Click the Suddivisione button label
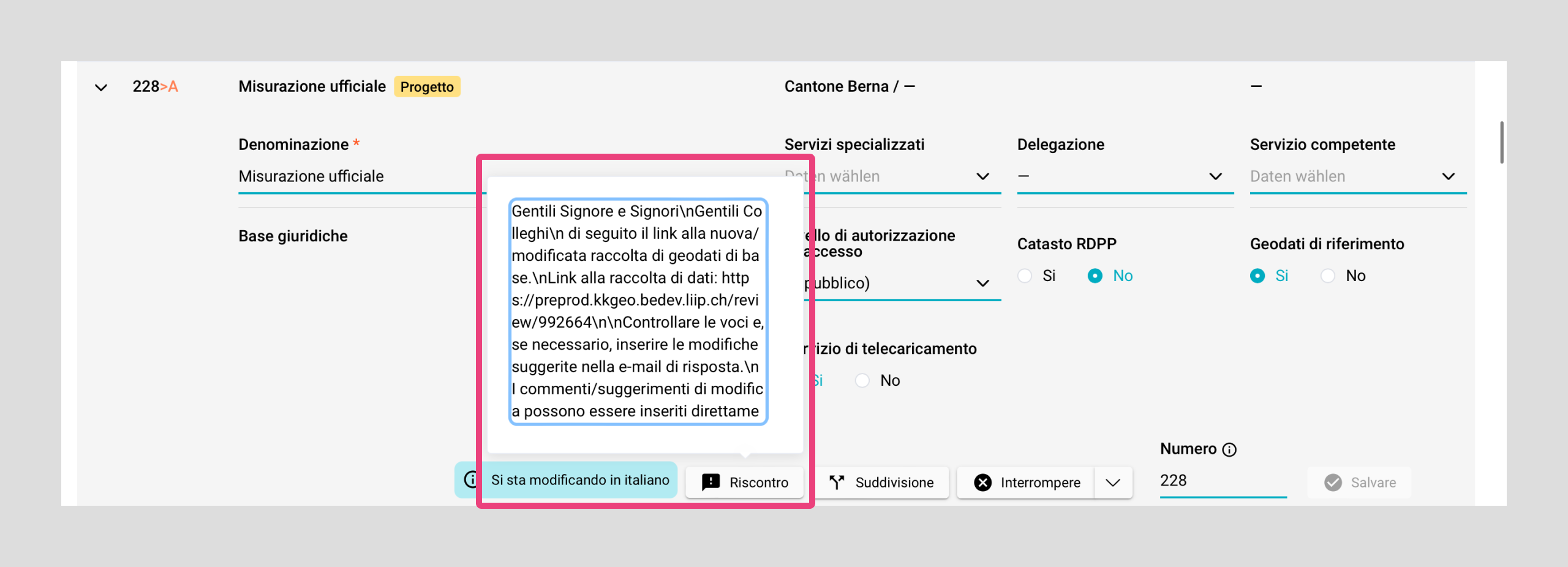This screenshot has width=1568, height=567. (894, 483)
